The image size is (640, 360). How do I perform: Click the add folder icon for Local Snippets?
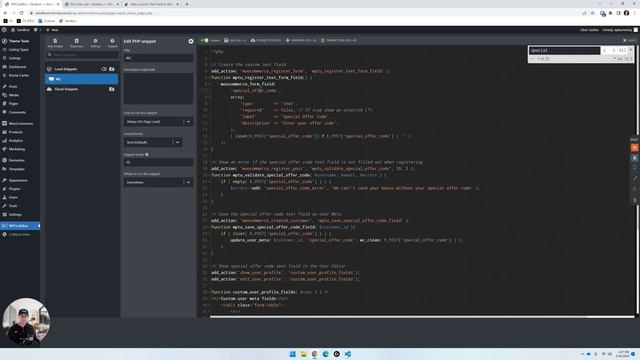[x=111, y=69]
